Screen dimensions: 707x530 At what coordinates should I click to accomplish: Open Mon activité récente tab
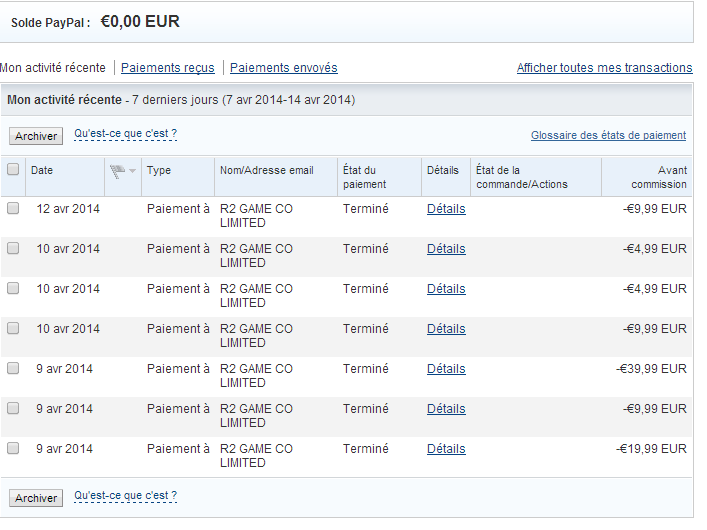(53, 68)
